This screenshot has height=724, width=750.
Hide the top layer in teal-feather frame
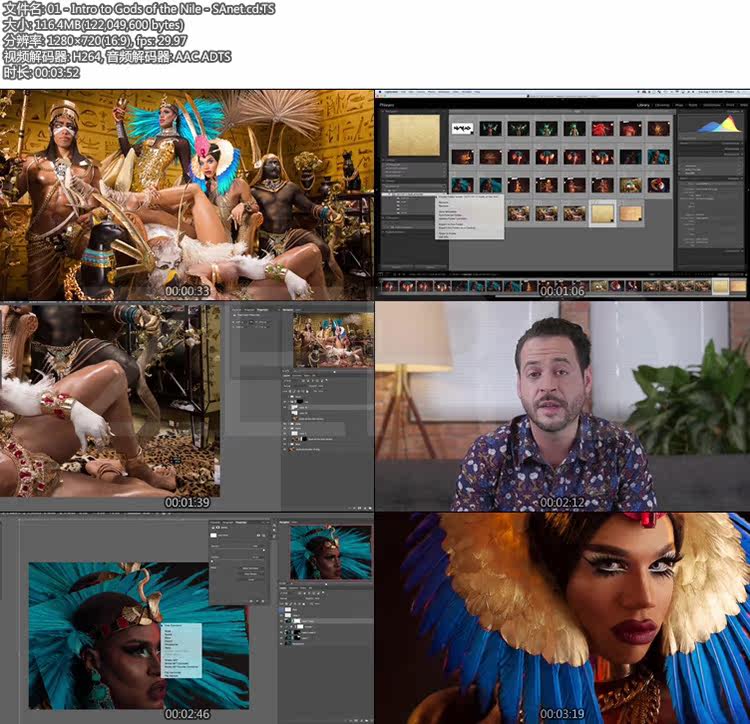pyautogui.click(x=281, y=610)
